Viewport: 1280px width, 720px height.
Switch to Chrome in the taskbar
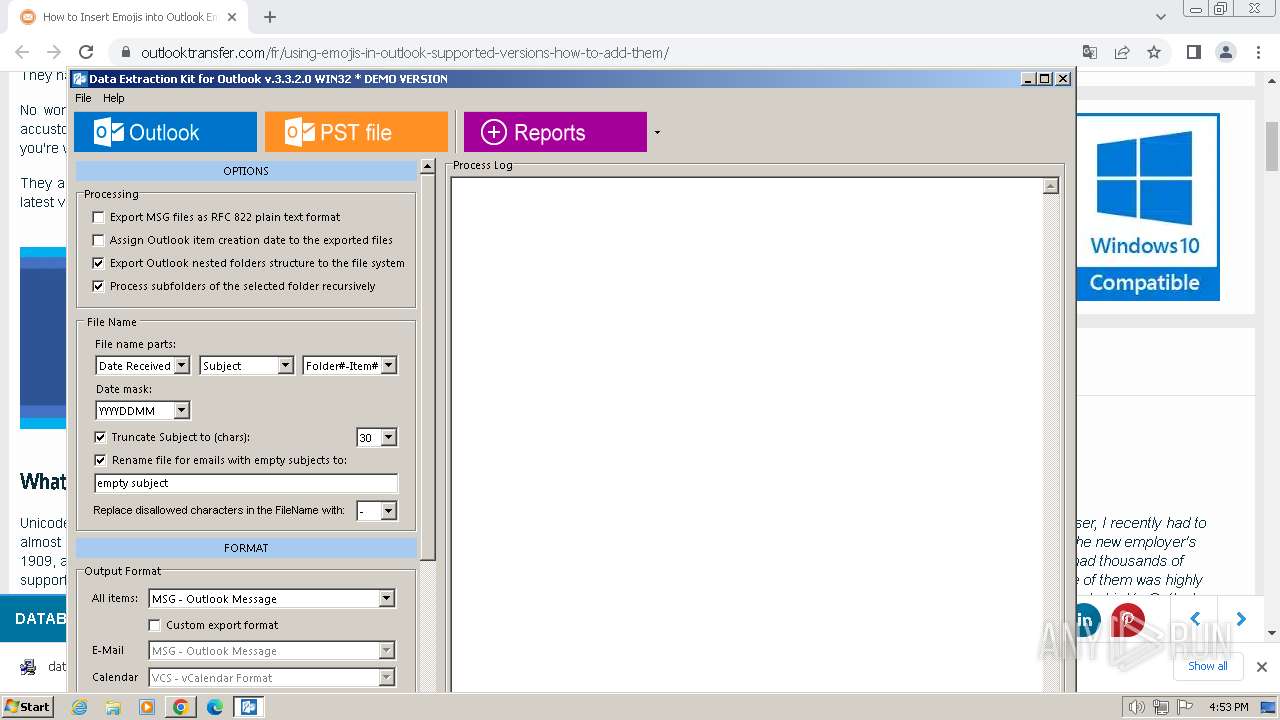coord(181,707)
